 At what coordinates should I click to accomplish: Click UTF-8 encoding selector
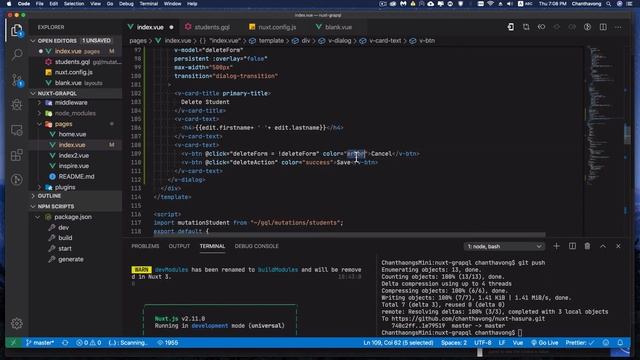click(482, 343)
